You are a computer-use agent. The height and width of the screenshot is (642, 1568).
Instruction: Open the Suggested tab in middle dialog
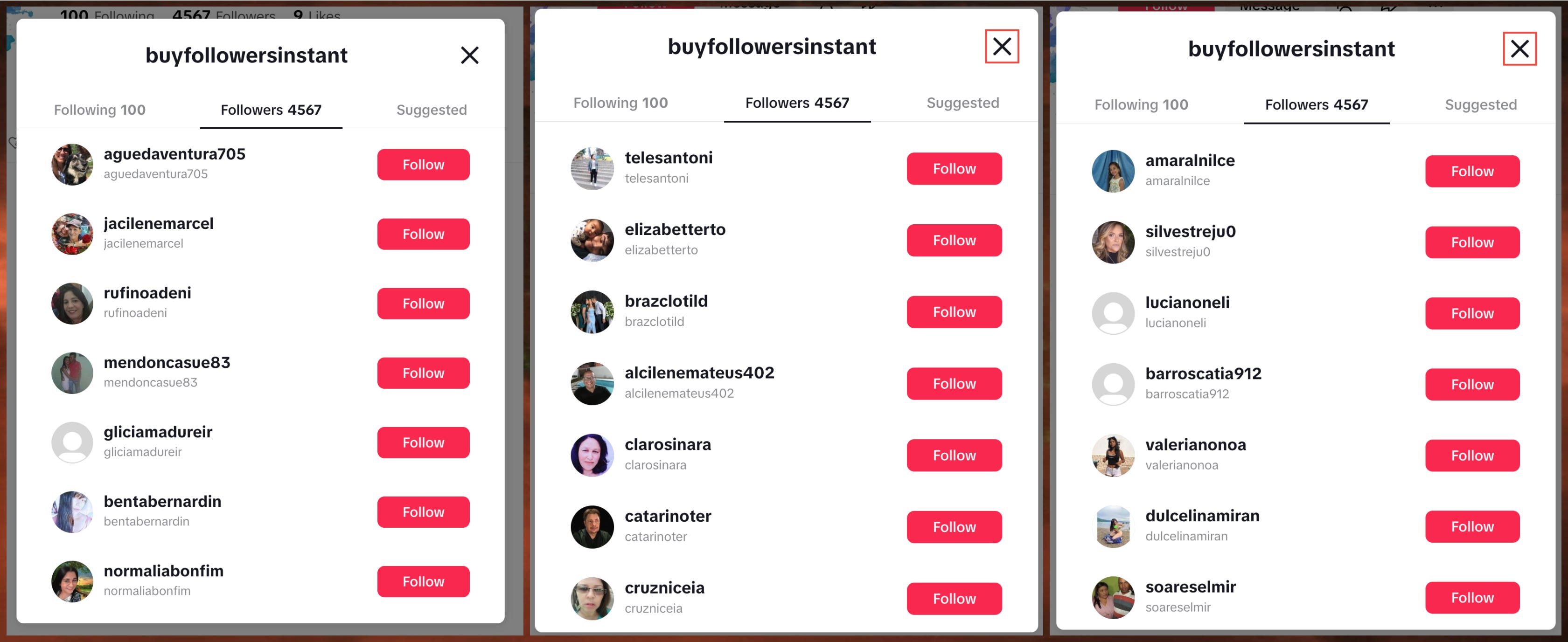[x=962, y=103]
